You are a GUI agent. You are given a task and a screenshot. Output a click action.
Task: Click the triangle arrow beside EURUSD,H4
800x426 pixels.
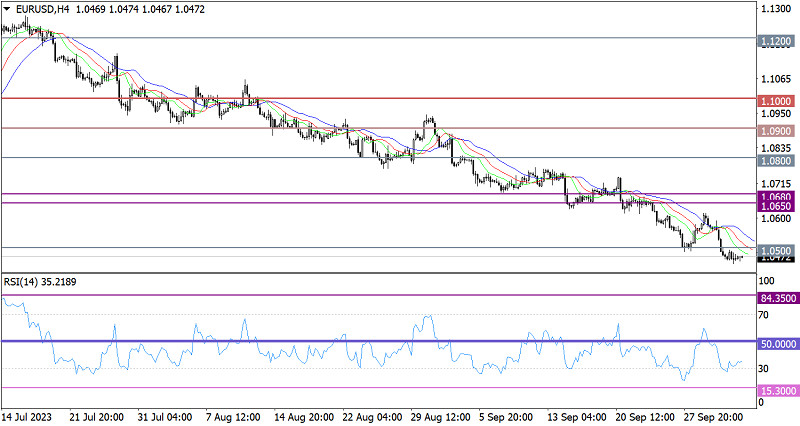click(7, 9)
